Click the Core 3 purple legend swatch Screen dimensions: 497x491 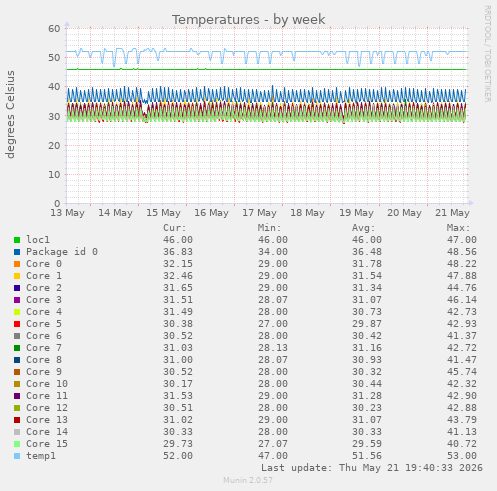click(x=17, y=300)
